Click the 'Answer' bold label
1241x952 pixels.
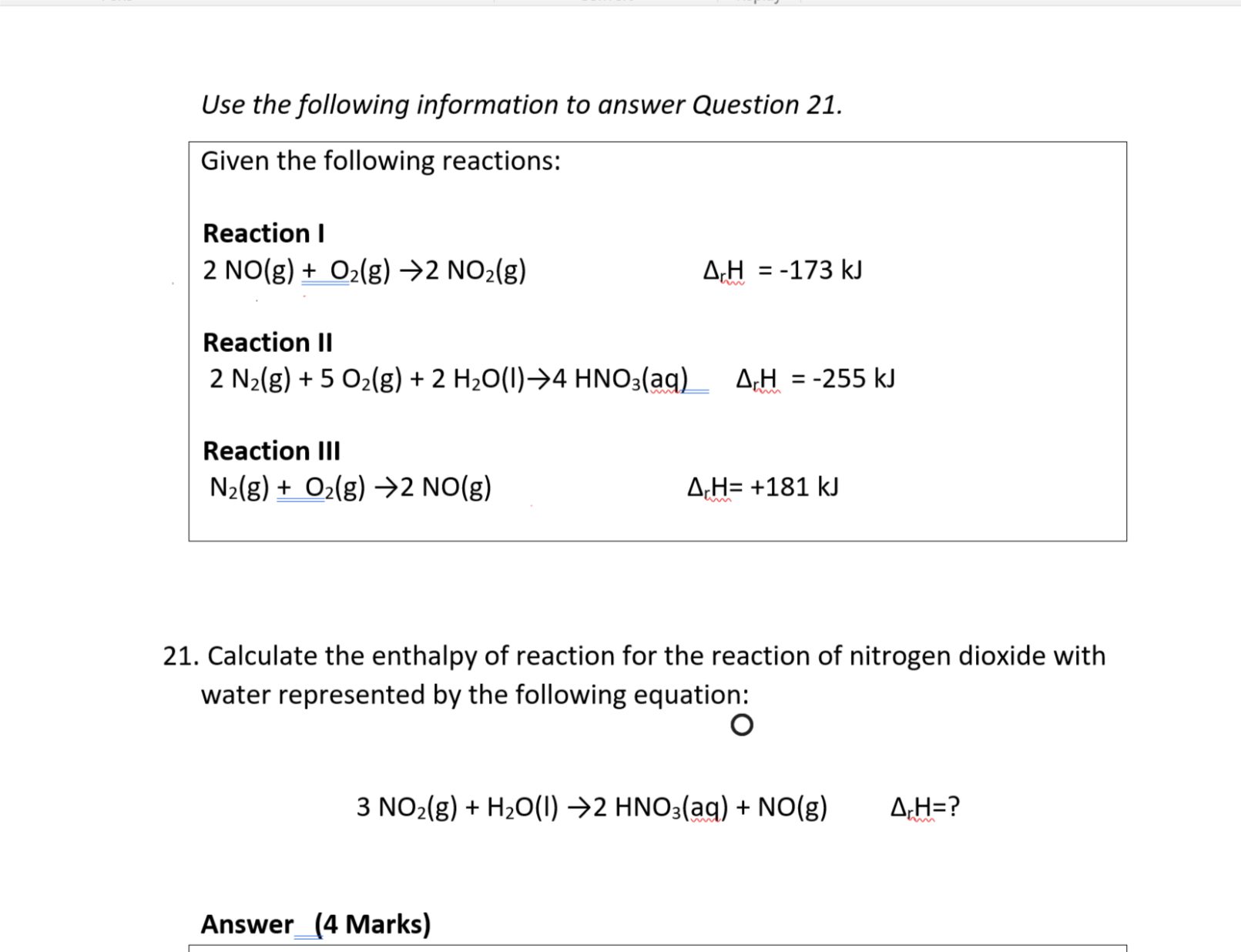(x=247, y=924)
